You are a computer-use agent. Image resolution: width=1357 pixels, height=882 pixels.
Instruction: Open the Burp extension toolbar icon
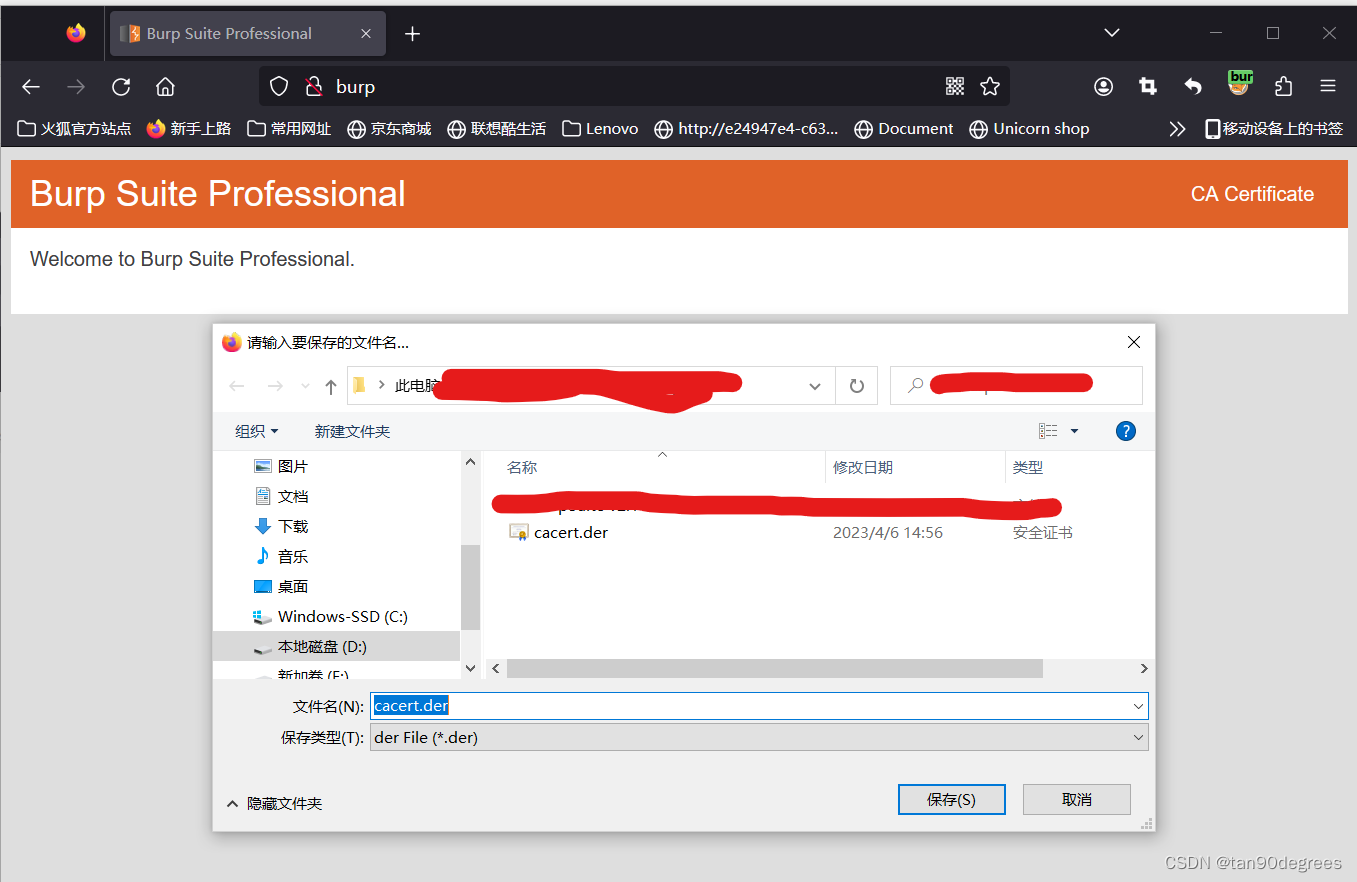point(1240,84)
